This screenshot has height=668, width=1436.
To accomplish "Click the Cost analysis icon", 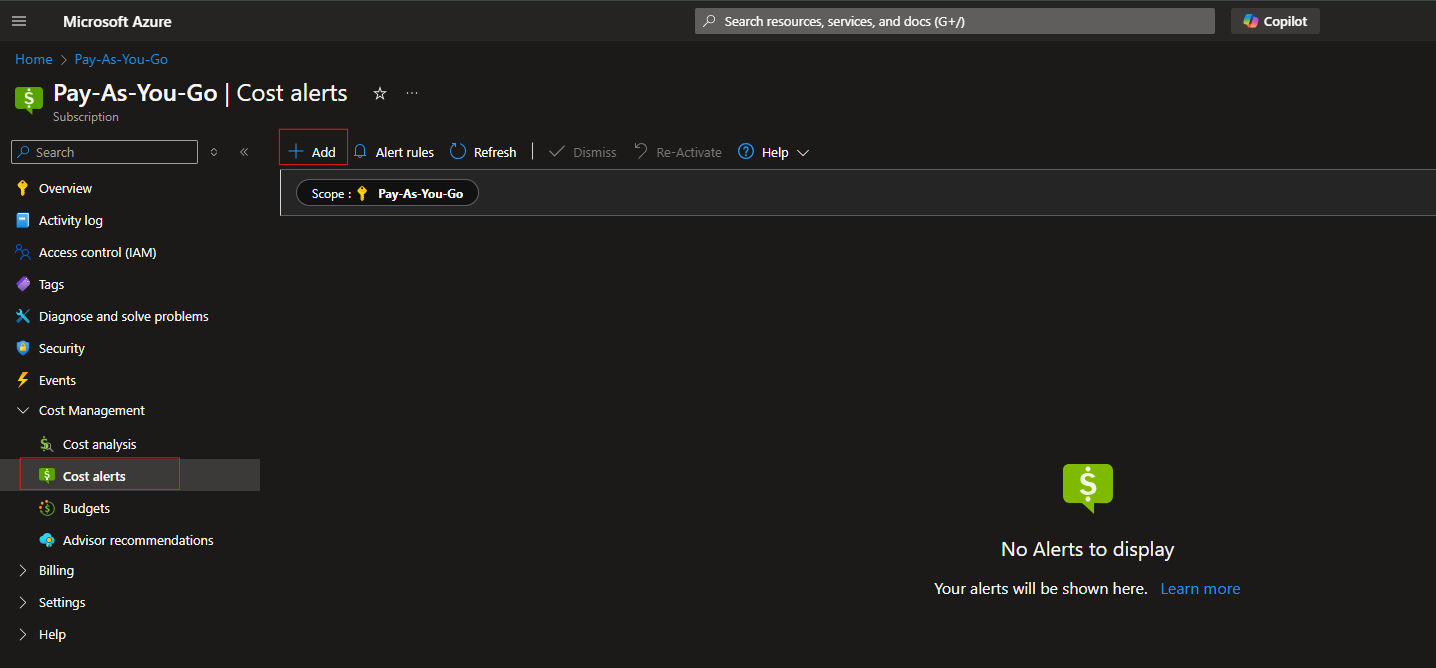I will 47,444.
